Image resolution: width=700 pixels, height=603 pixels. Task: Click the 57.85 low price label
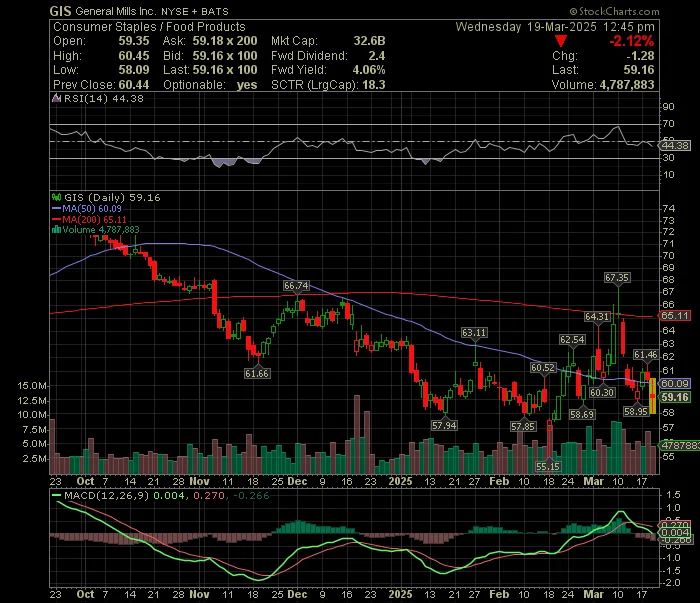pyautogui.click(x=523, y=427)
